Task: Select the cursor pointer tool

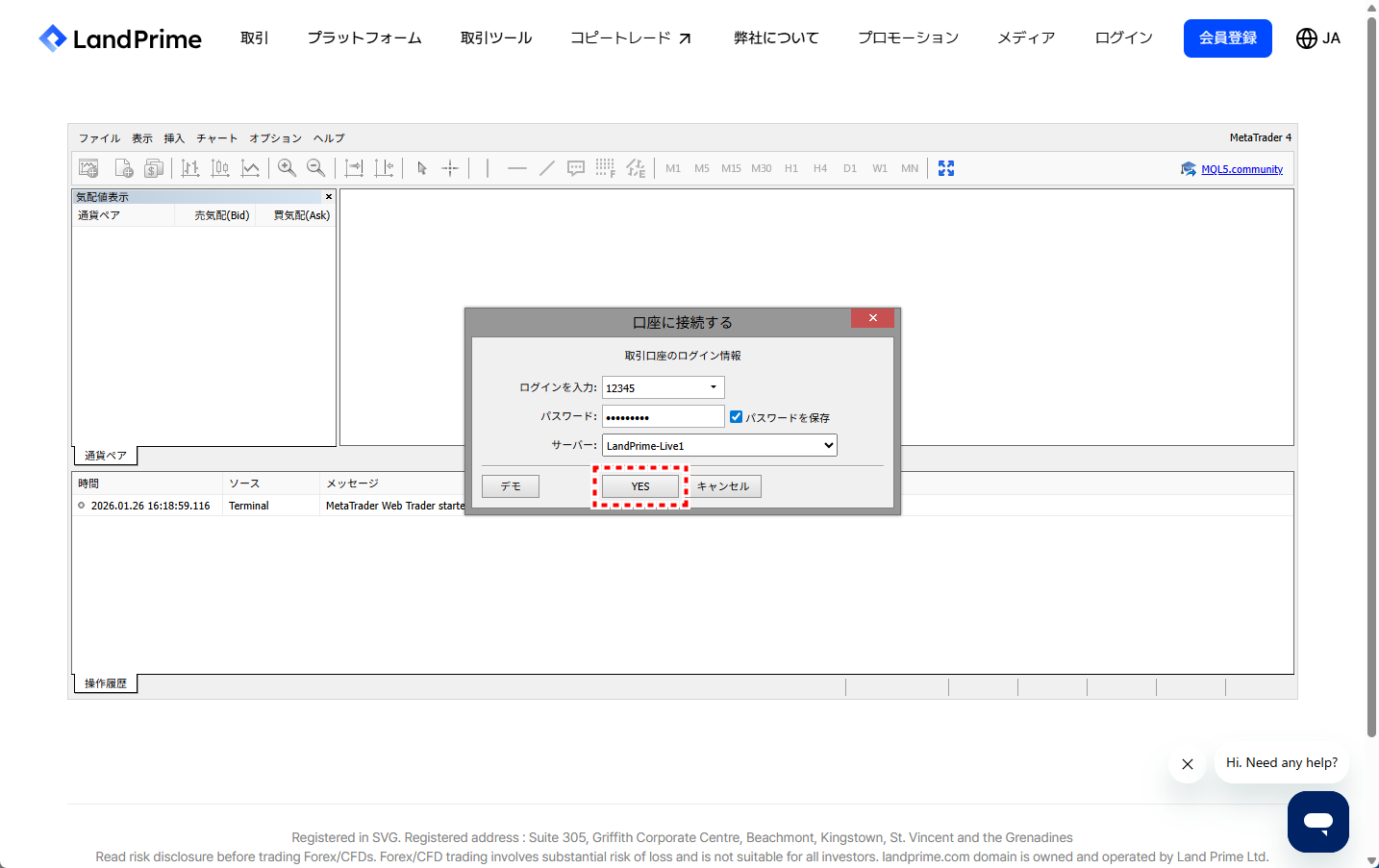Action: click(421, 168)
